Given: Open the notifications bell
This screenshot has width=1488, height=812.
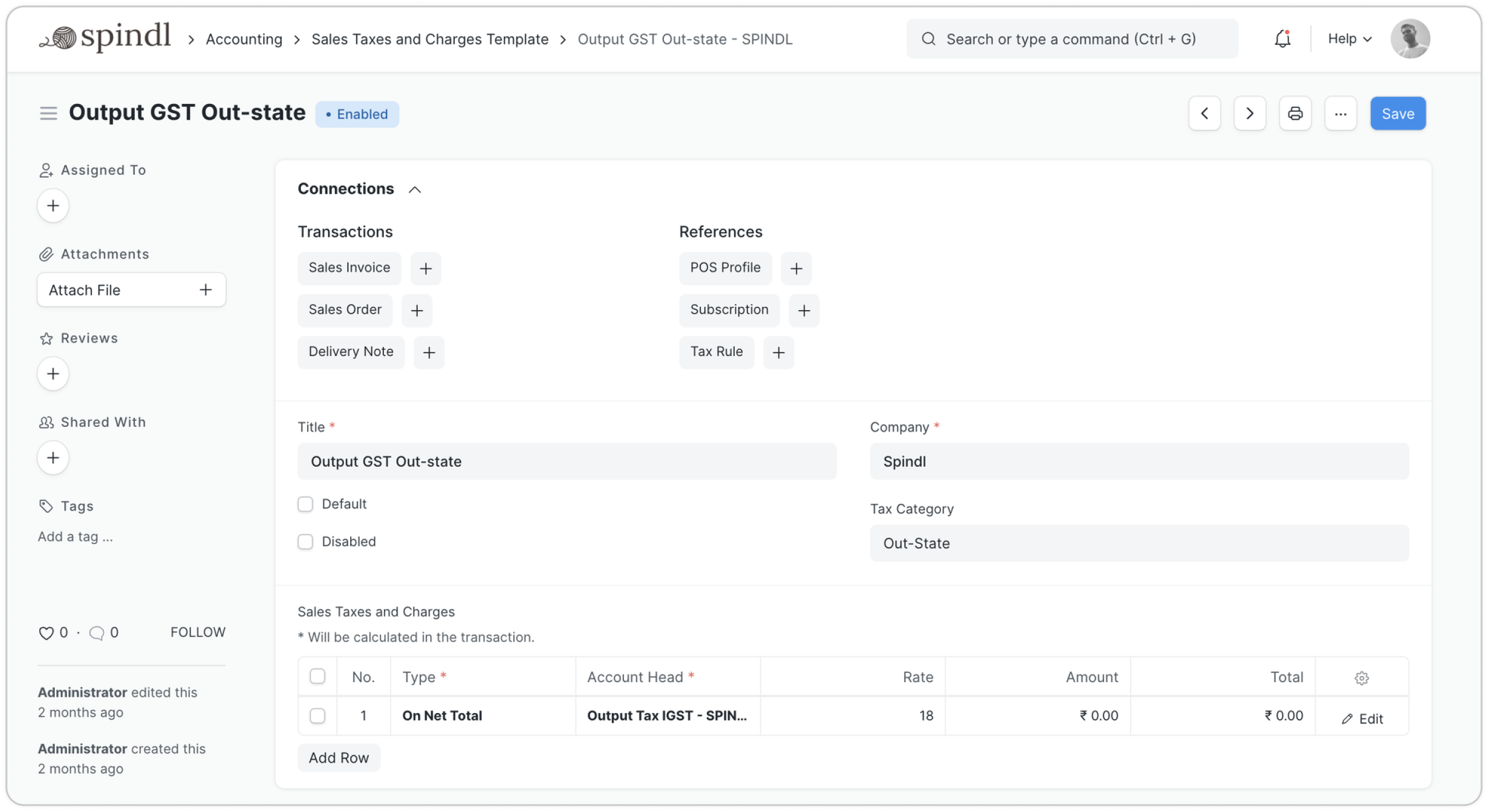Looking at the screenshot, I should coord(1282,39).
